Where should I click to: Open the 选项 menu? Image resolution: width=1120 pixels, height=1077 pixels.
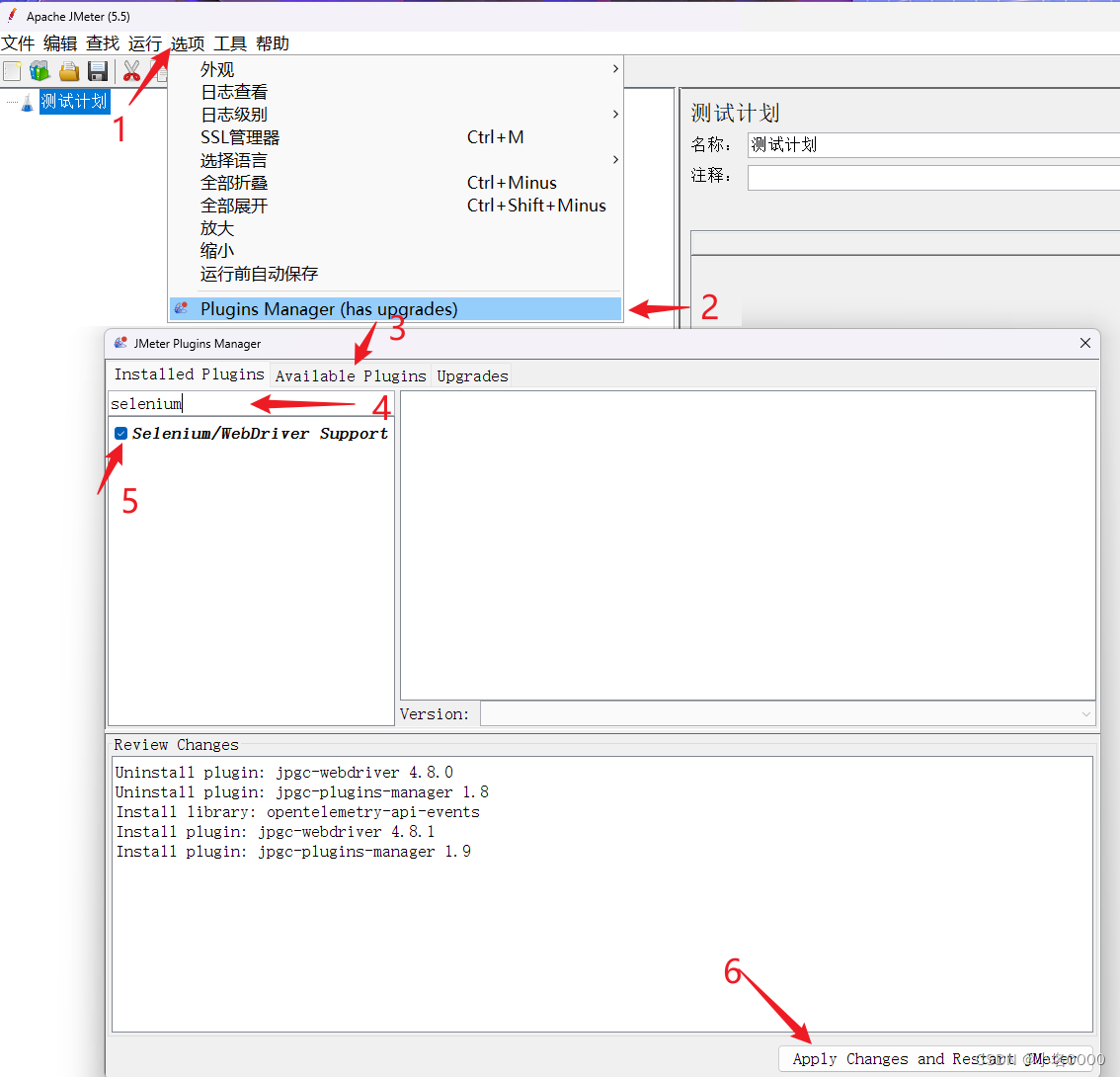(188, 43)
